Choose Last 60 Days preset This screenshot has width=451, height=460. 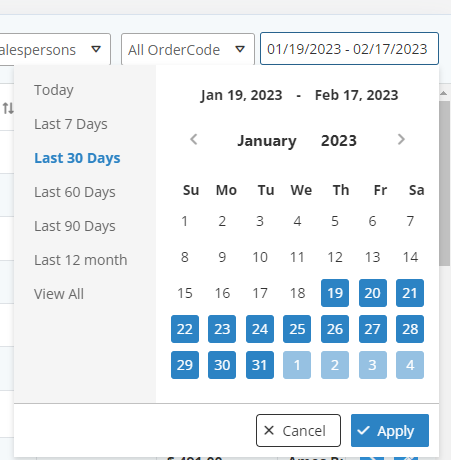75,192
